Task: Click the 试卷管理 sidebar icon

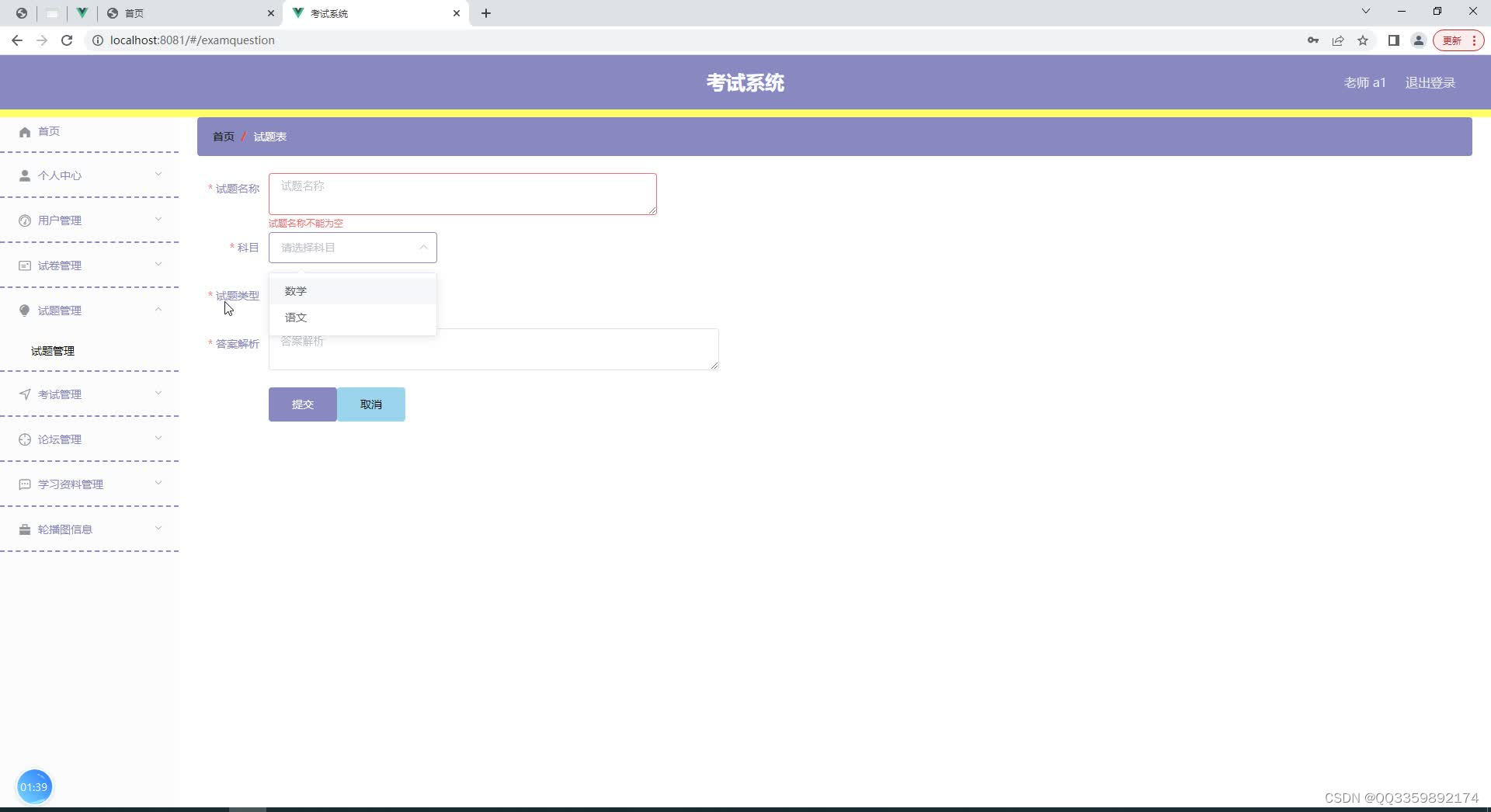Action: 25,265
